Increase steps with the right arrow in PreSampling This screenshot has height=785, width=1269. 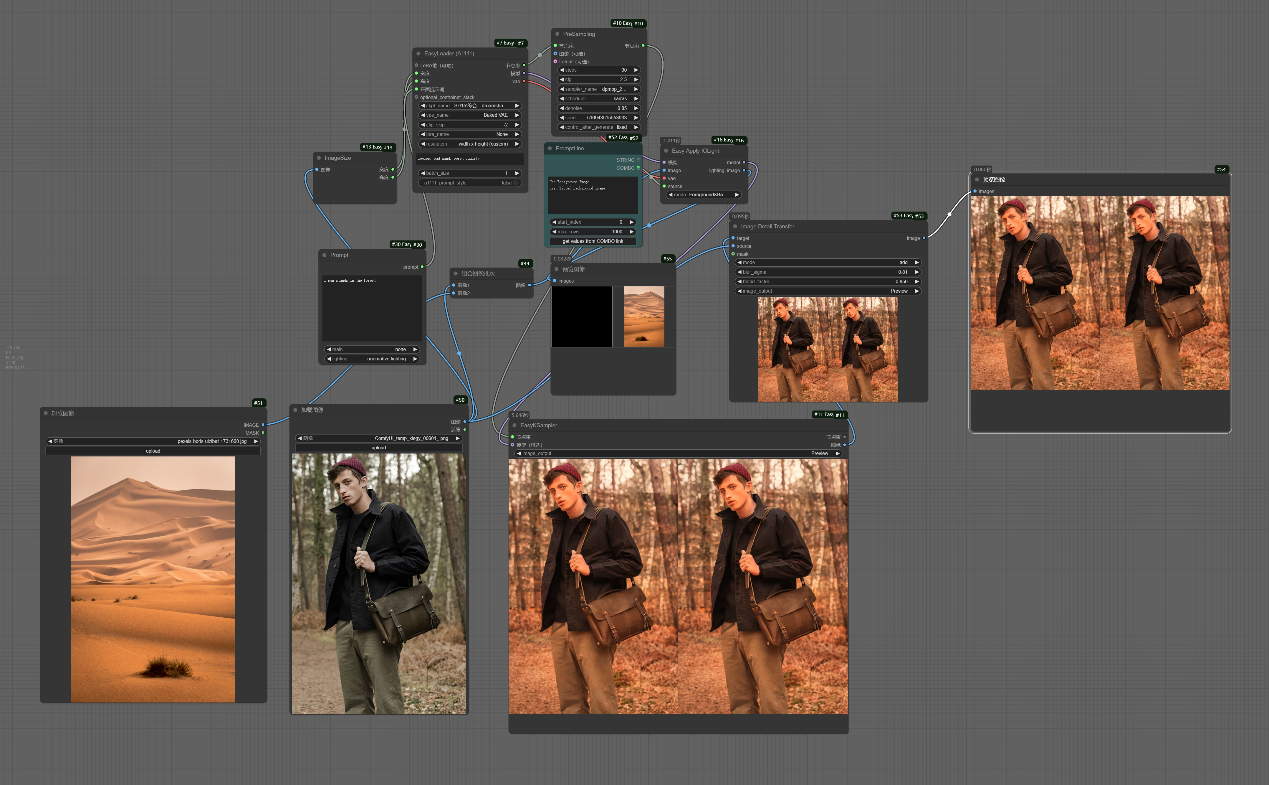pyautogui.click(x=637, y=70)
